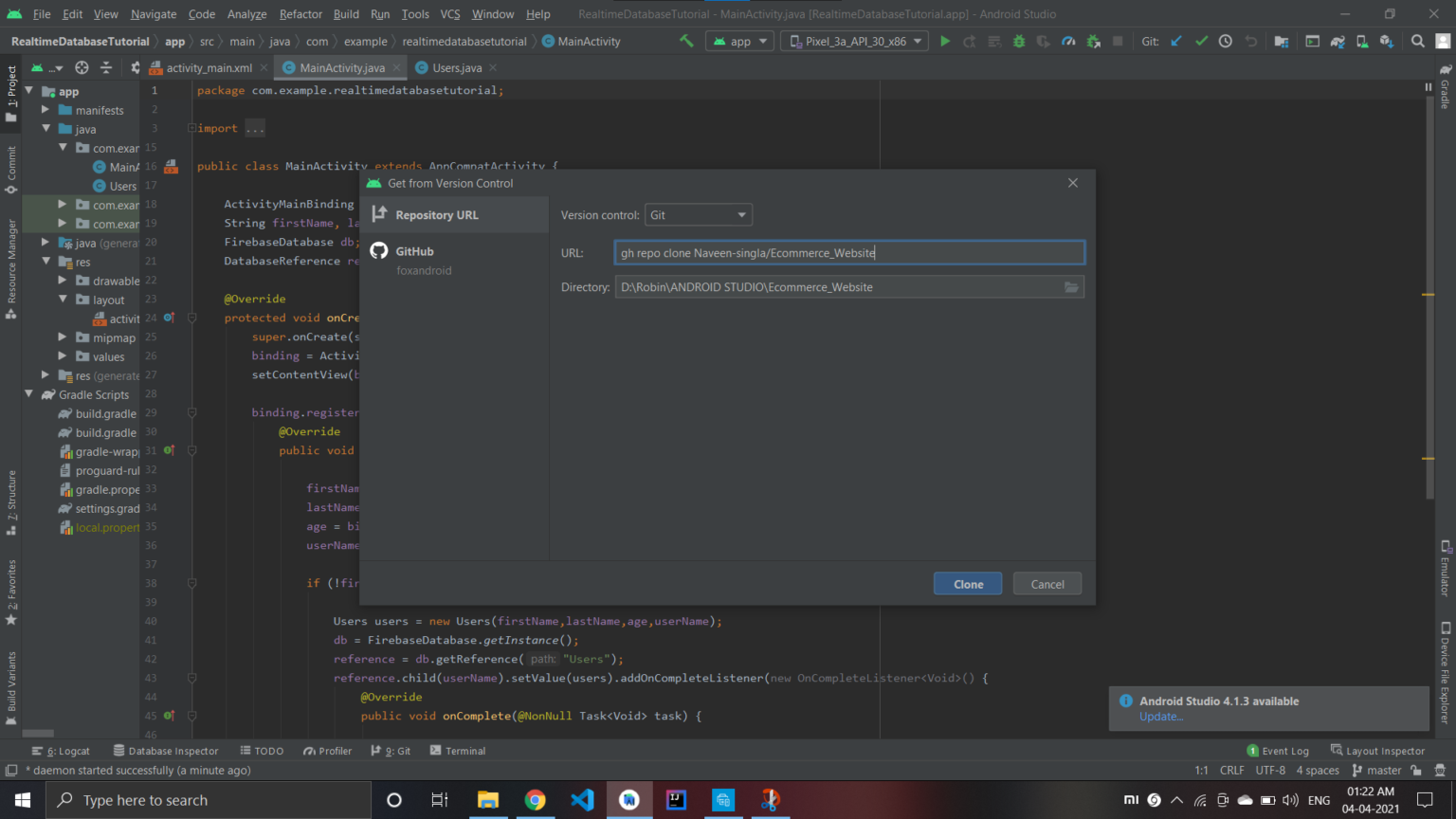This screenshot has width=1456, height=819.
Task: Open Git Show History clock icon
Action: 1226,41
